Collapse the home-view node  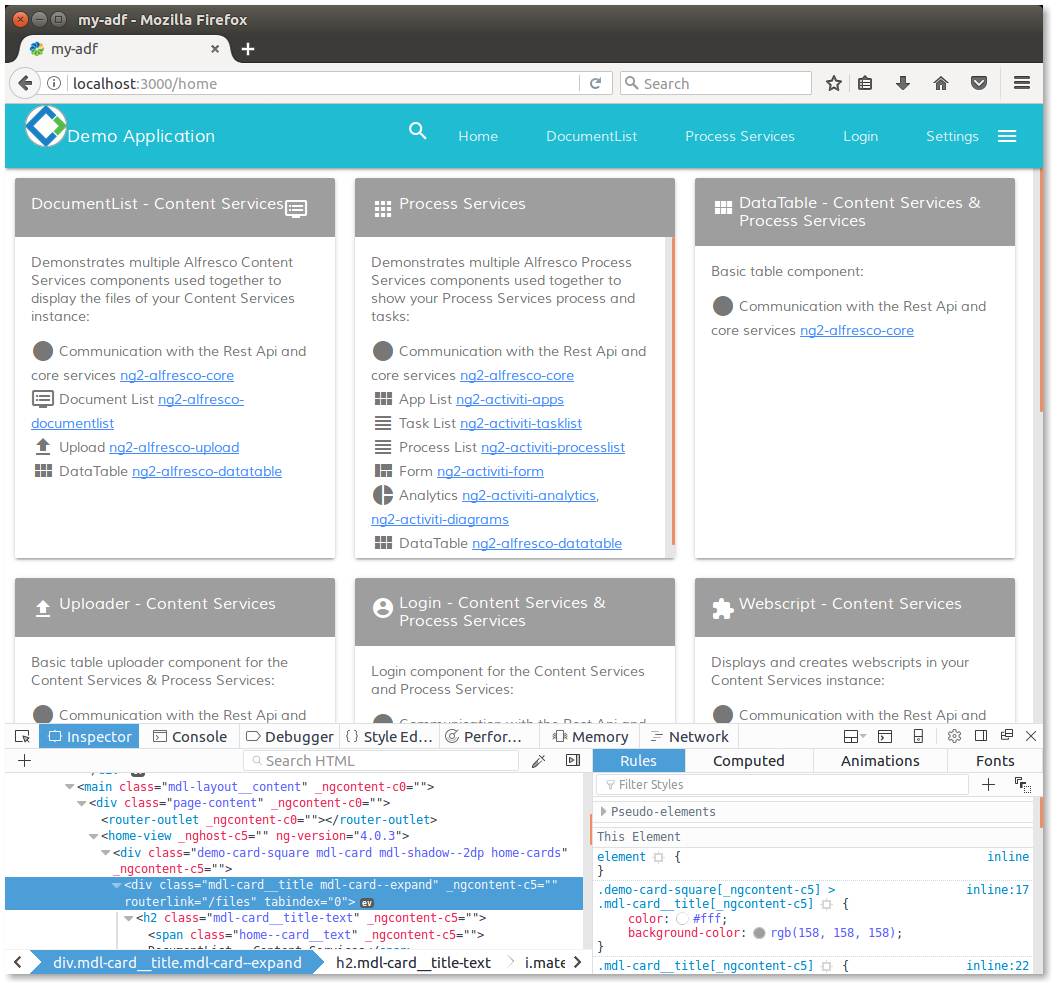click(93, 836)
